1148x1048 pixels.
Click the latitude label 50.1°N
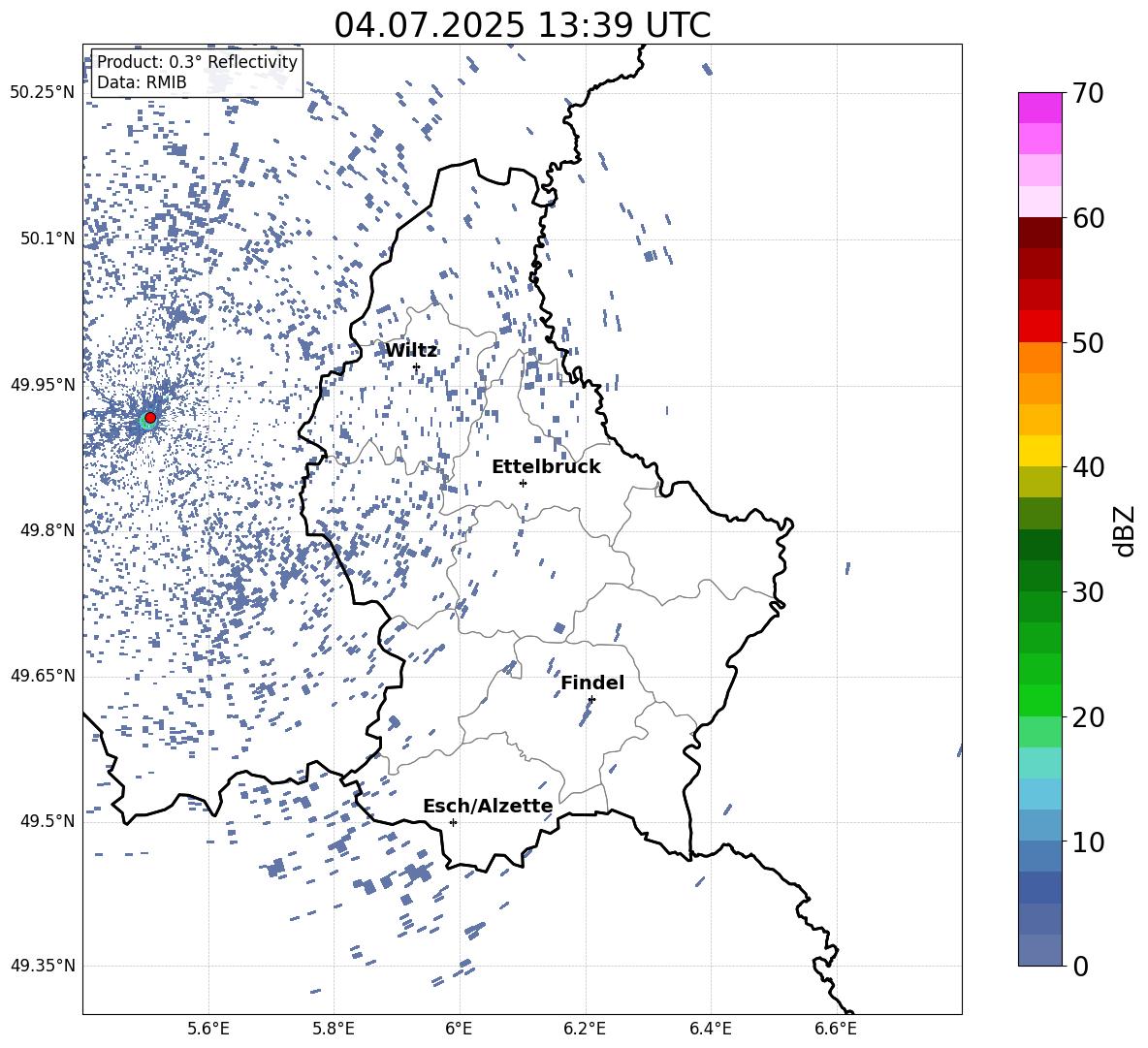point(48,238)
